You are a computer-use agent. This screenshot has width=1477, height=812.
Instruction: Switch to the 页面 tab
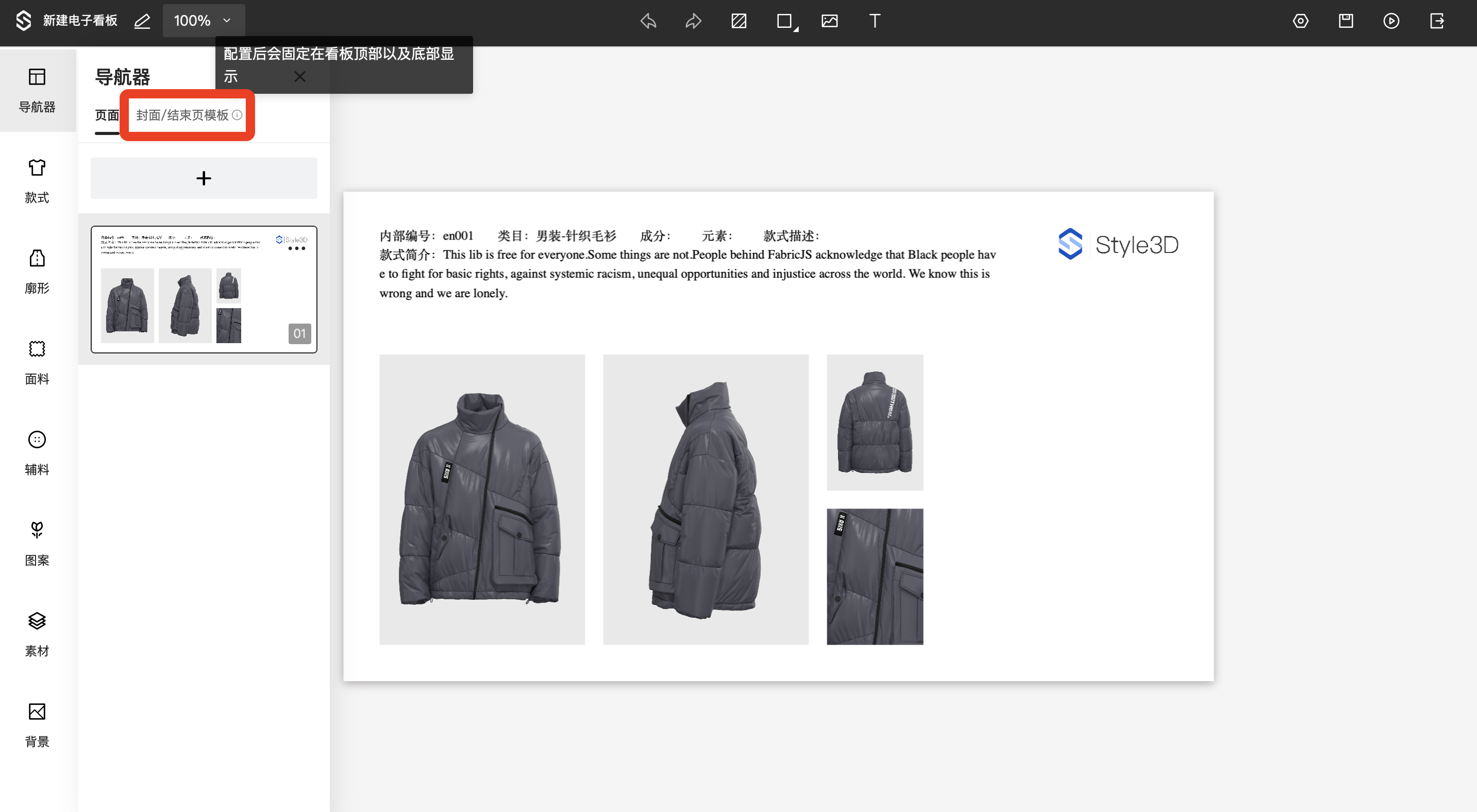point(107,115)
